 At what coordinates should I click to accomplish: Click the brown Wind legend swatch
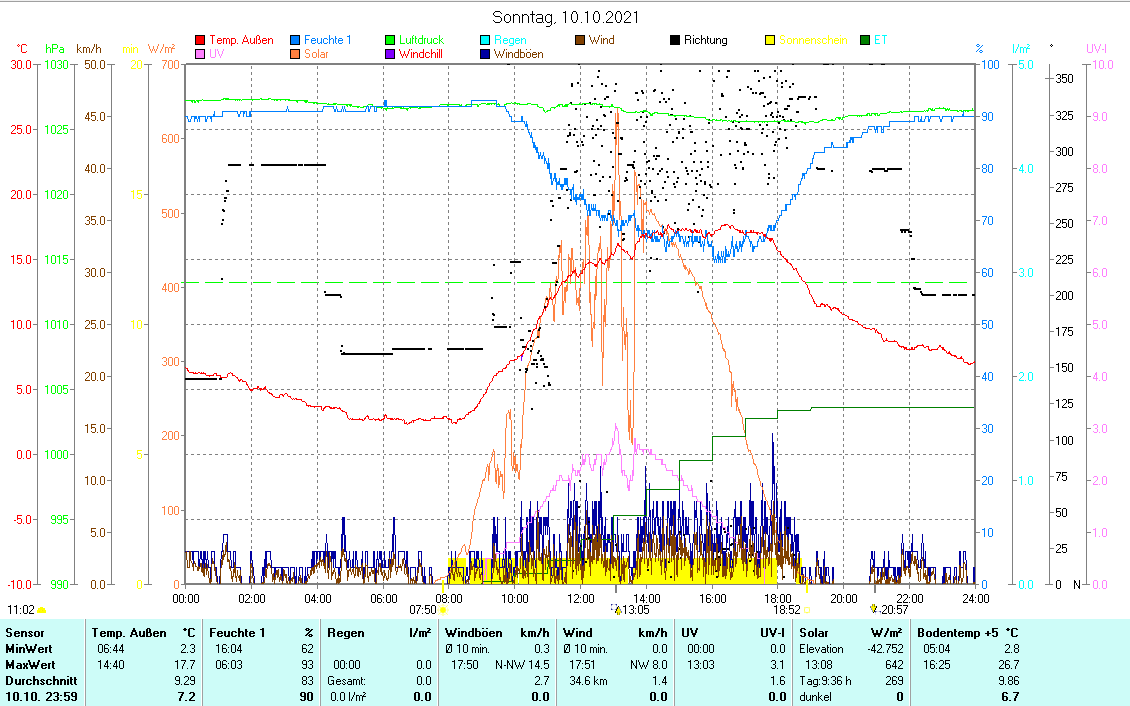(580, 40)
